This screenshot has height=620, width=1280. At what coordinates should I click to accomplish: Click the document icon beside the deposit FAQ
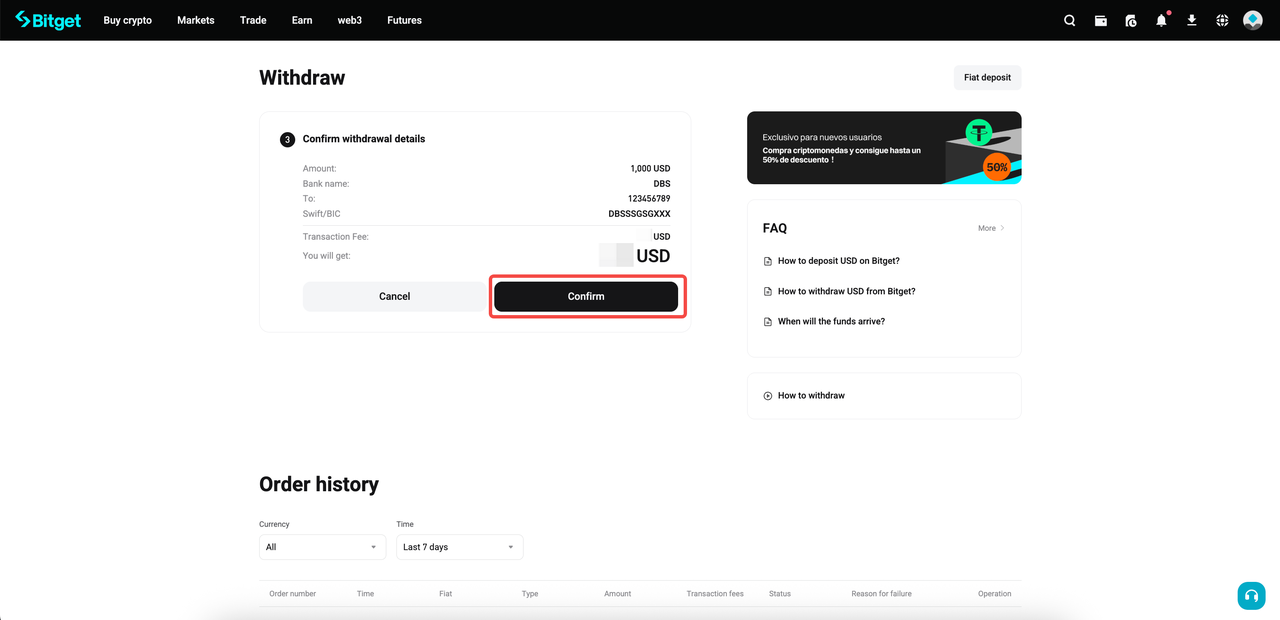tap(766, 260)
